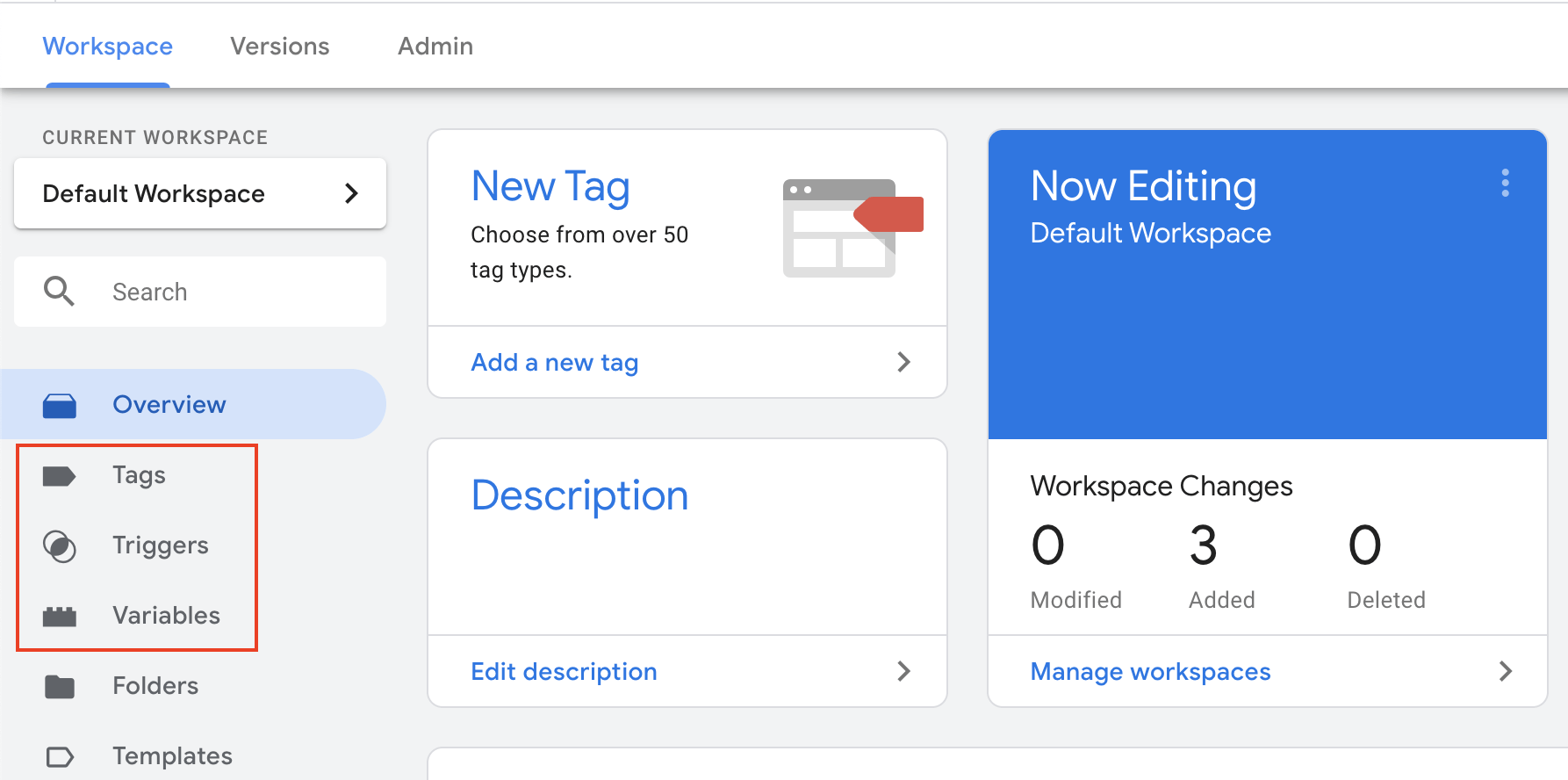Open the Versions tab
This screenshot has height=780, width=1568.
[x=280, y=46]
